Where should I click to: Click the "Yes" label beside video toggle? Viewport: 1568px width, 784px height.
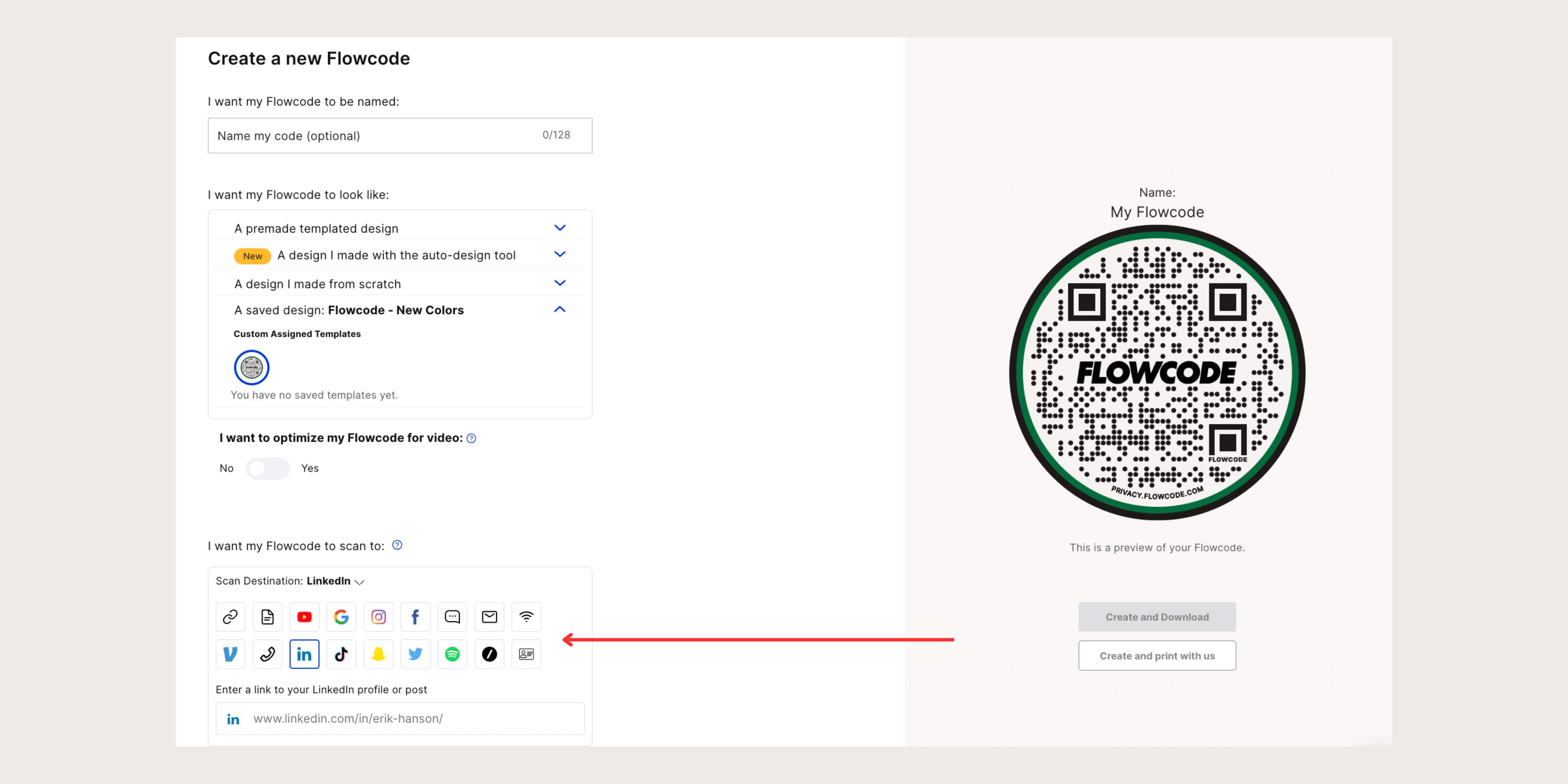(x=310, y=468)
